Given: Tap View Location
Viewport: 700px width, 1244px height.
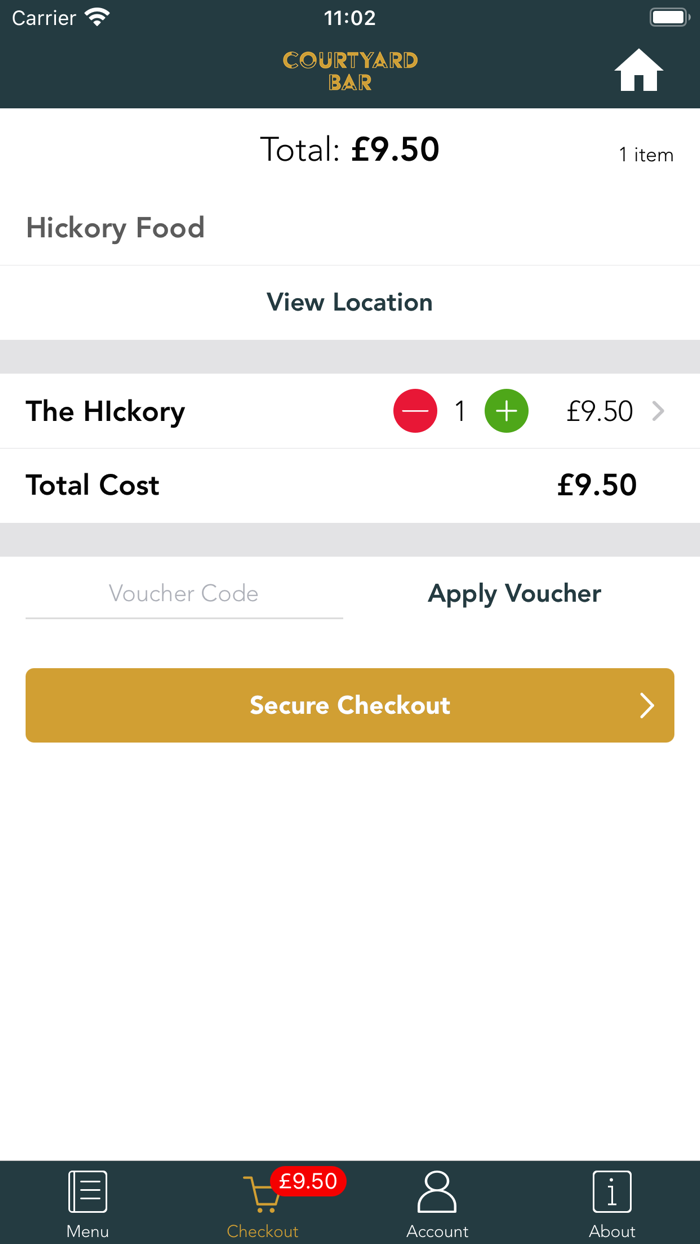Looking at the screenshot, I should pyautogui.click(x=349, y=302).
